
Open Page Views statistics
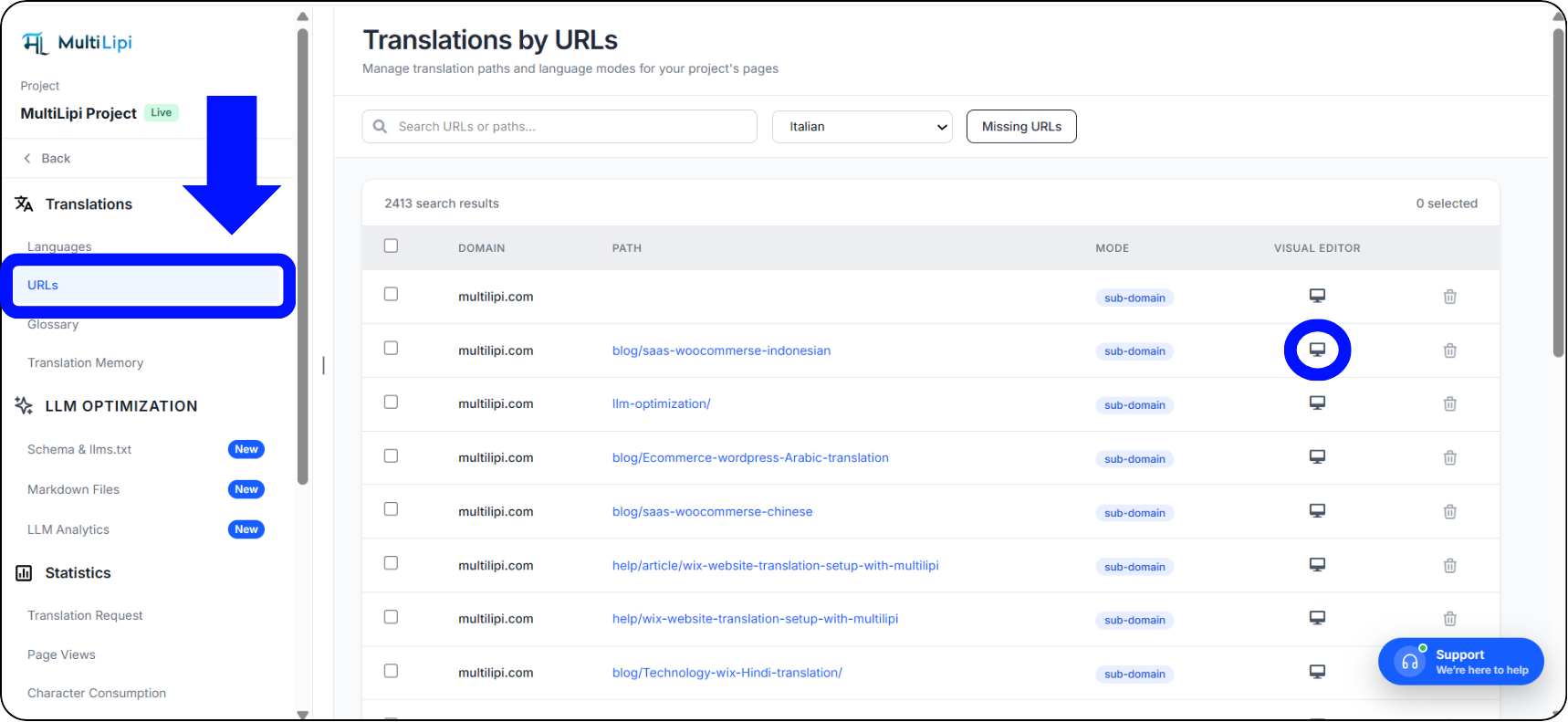tap(61, 655)
